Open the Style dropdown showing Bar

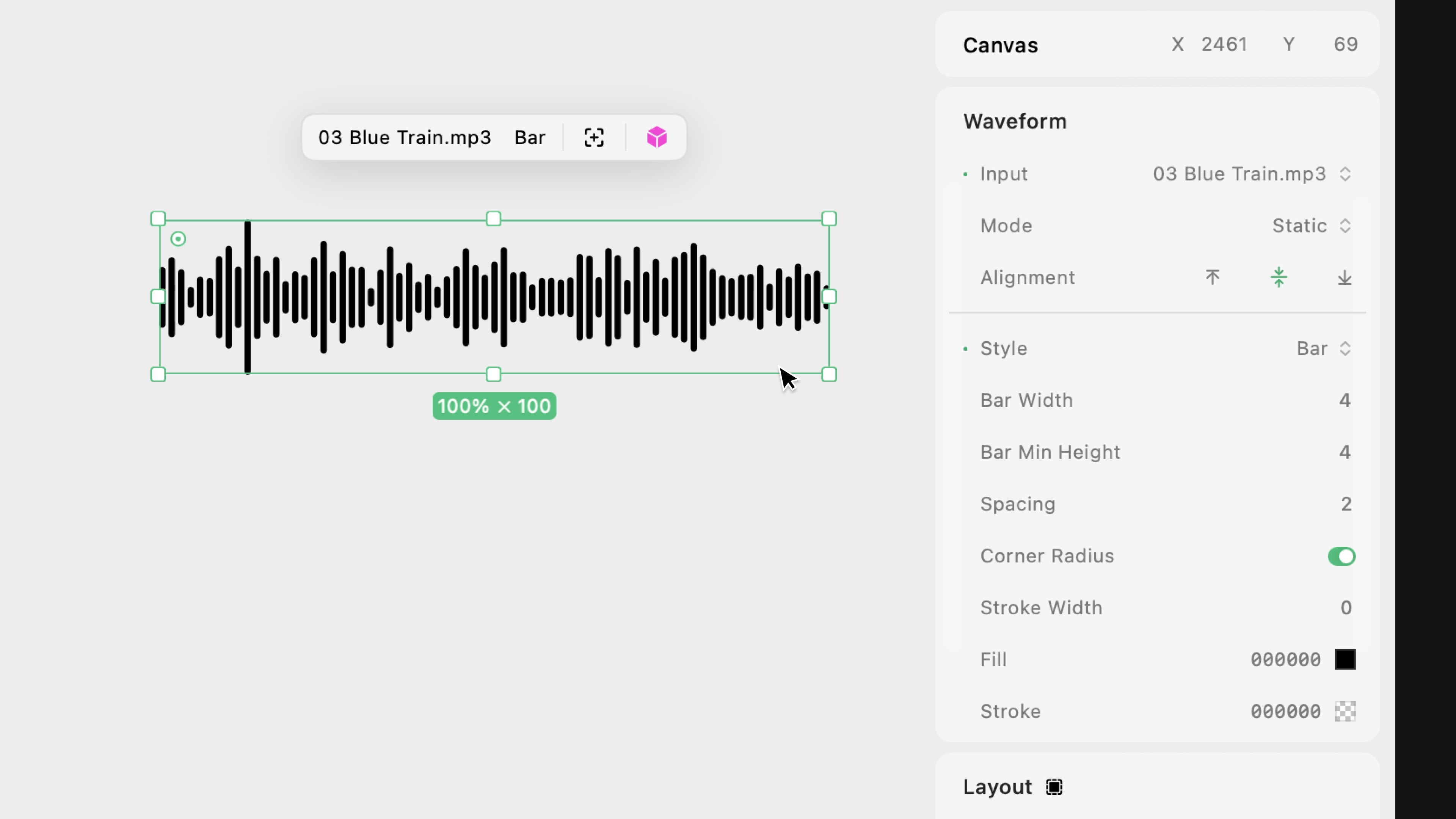1323,349
